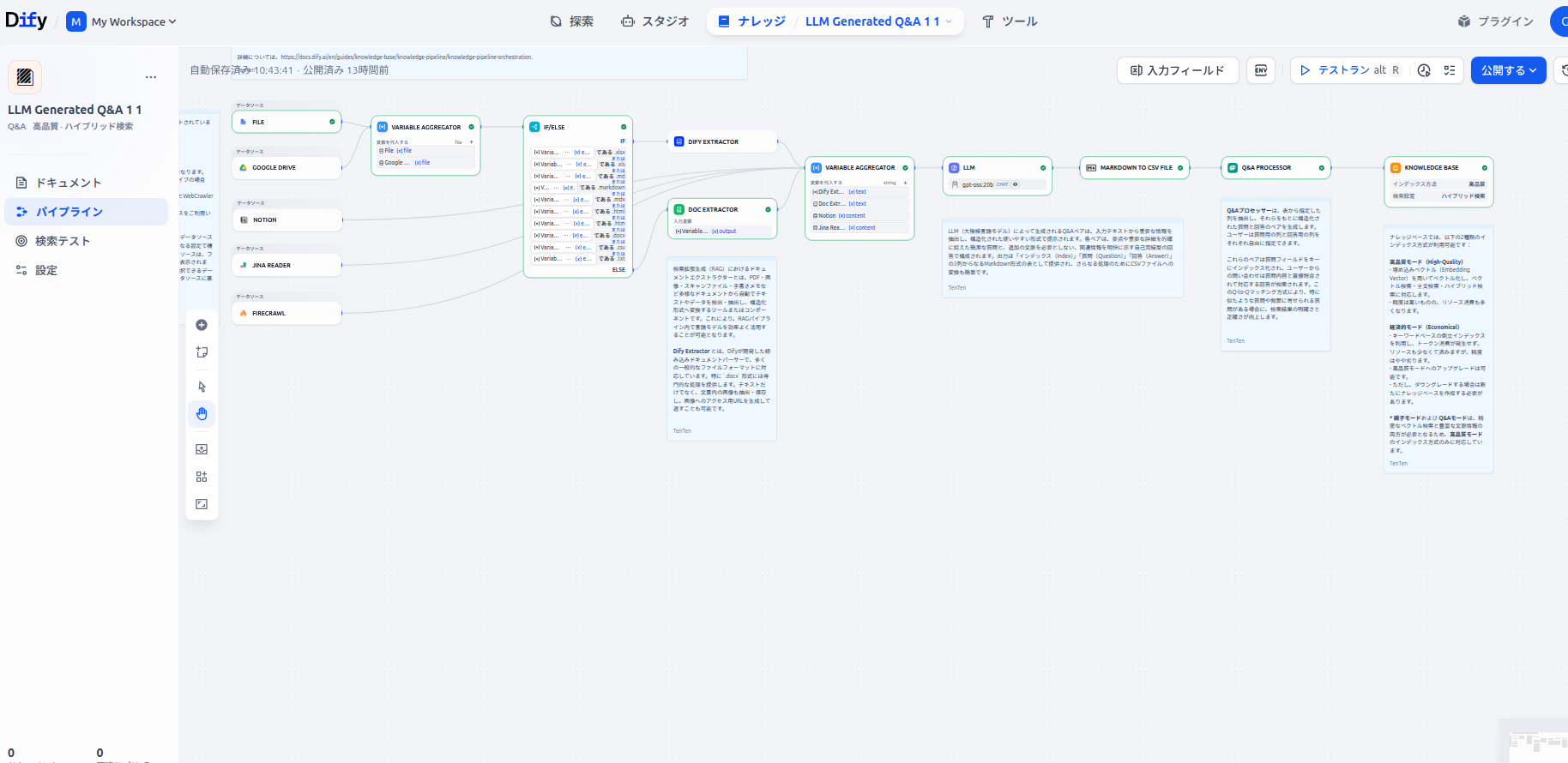Click the IF/ELSE node icon
The width and height of the screenshot is (1568, 763).
534,127
